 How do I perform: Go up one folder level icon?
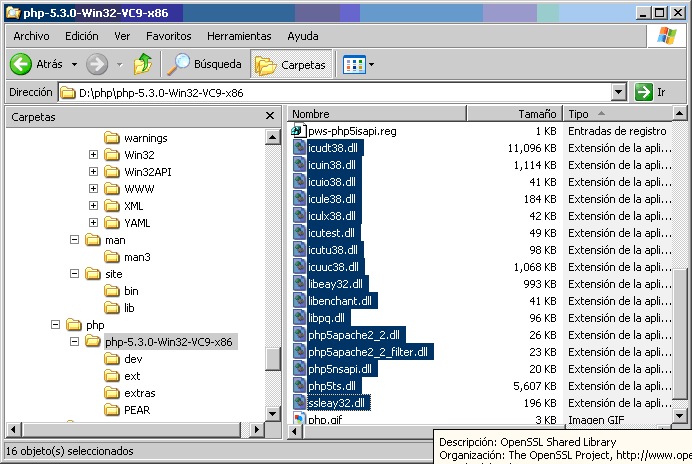(143, 64)
